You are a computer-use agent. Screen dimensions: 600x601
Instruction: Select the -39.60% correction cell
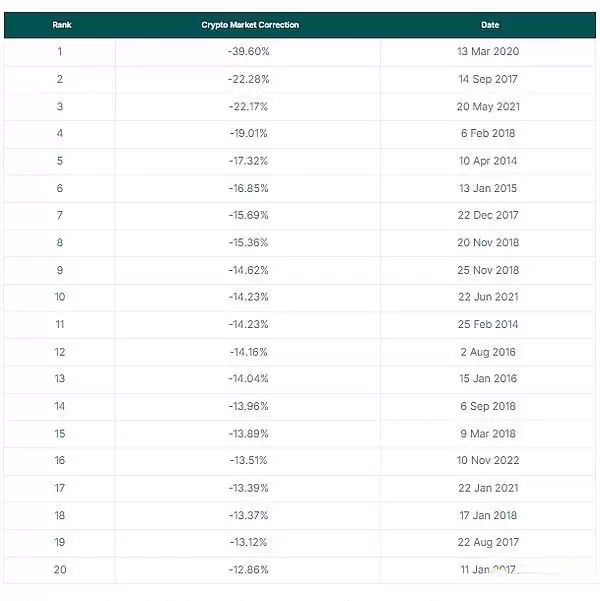[x=248, y=51]
